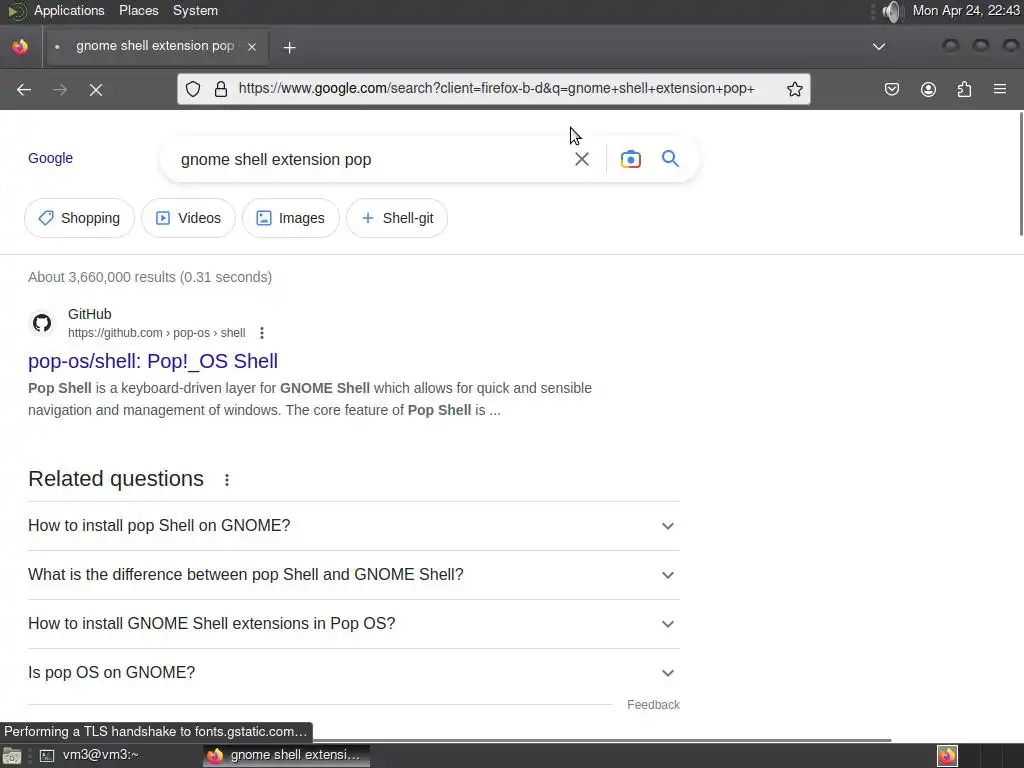This screenshot has height=768, width=1024.
Task: Open the Pocket save icon
Action: (x=891, y=89)
